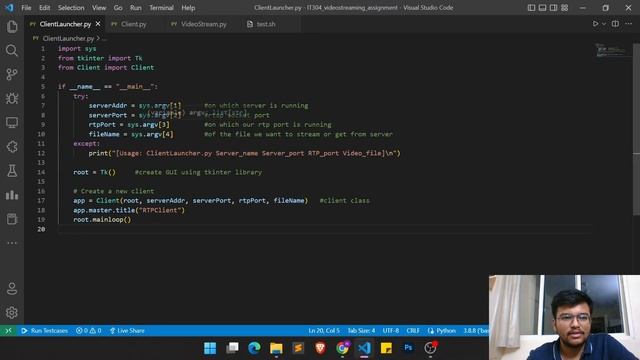Open Microsoft Edge from taskbar
Screen dimensions: 640x360
(254, 348)
